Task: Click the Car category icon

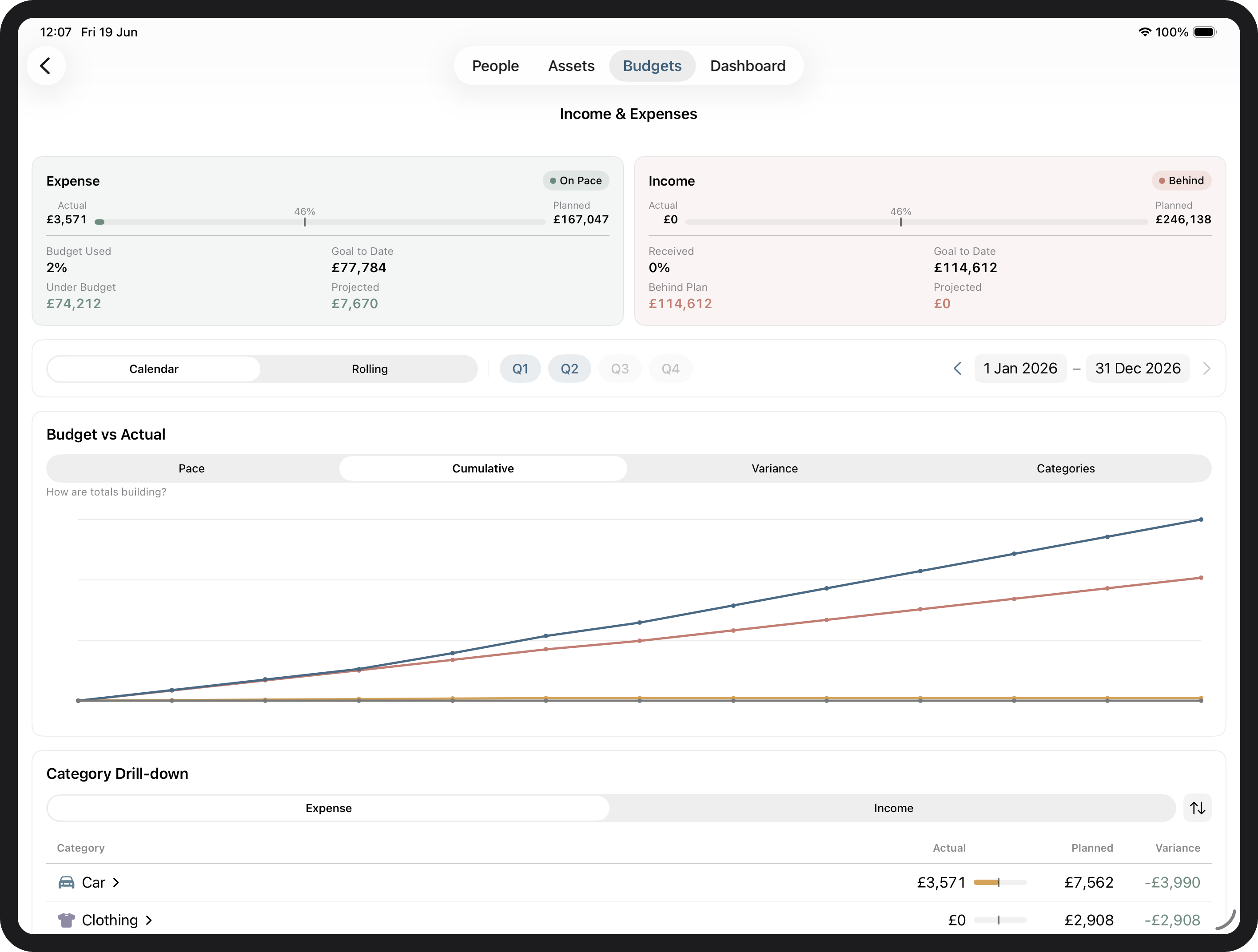Action: tap(67, 882)
